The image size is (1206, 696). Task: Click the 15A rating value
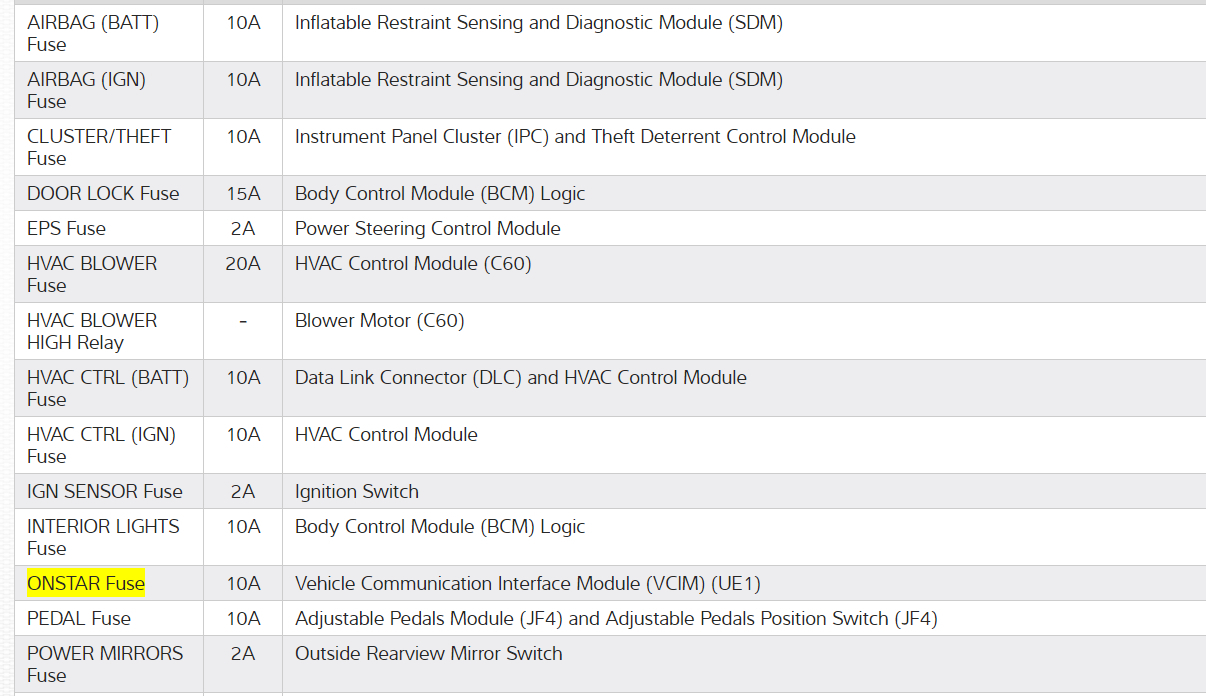click(243, 194)
